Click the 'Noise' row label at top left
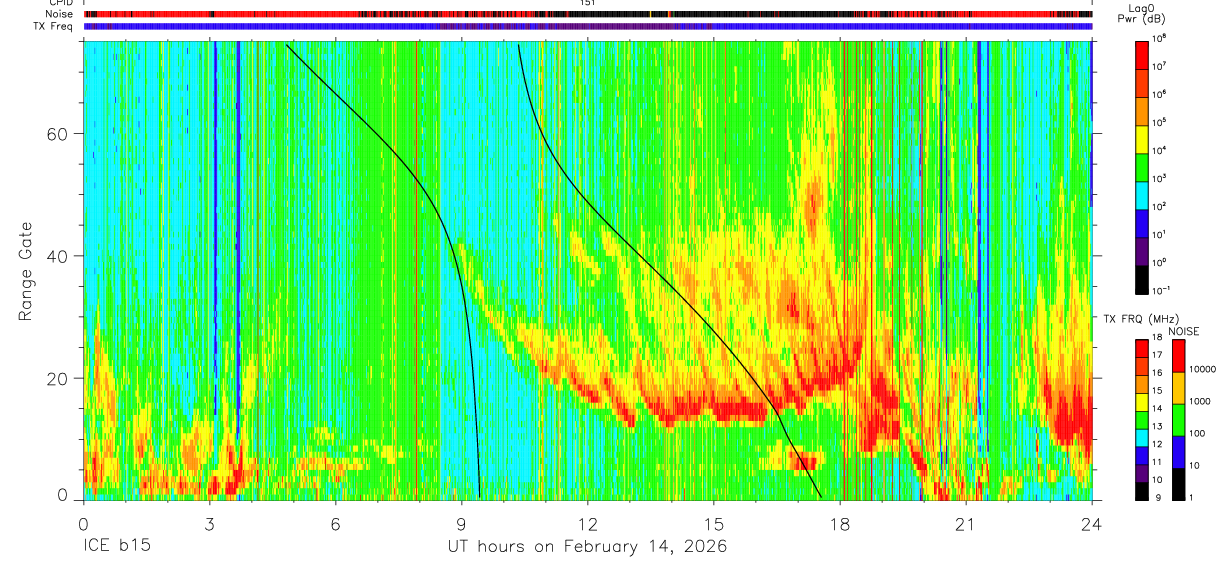The width and height of the screenshot is (1228, 567). pos(59,15)
